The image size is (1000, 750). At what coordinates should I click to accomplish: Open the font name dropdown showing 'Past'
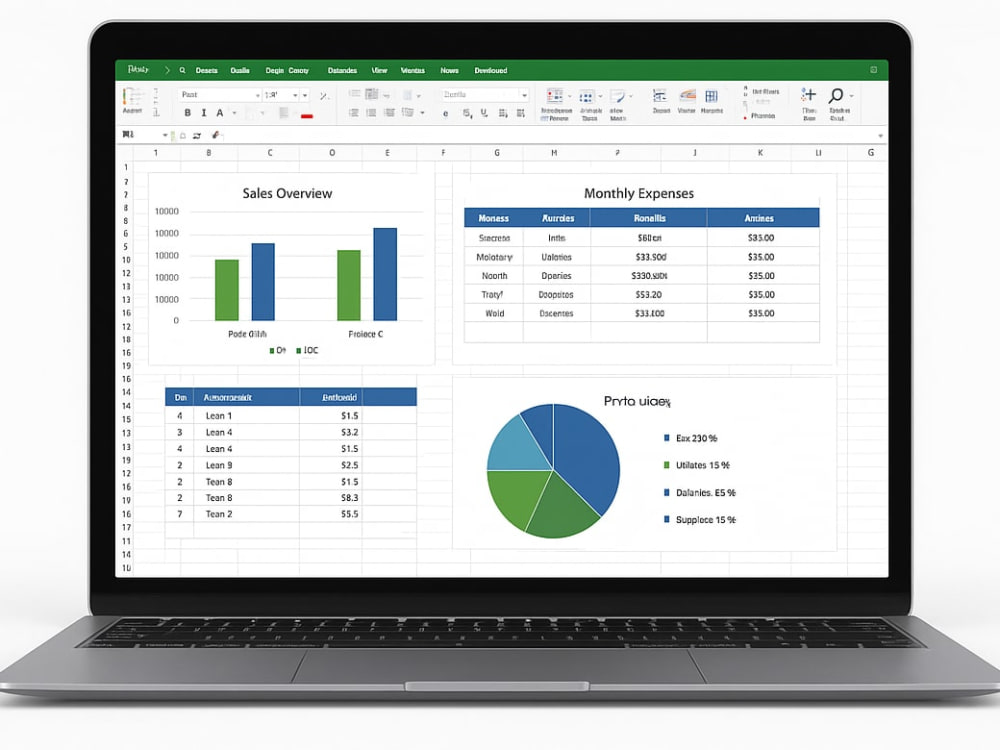(x=220, y=95)
